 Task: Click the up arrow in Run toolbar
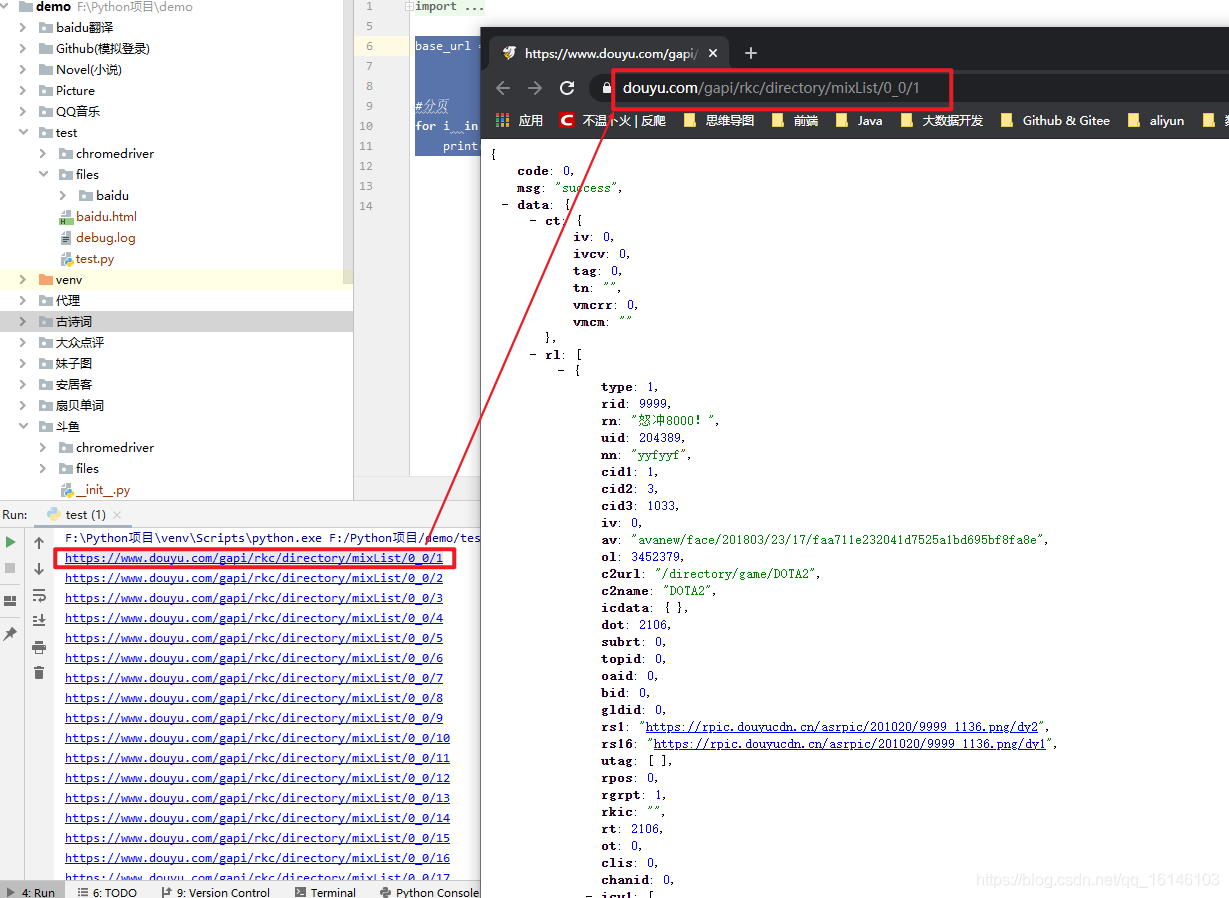click(x=39, y=543)
